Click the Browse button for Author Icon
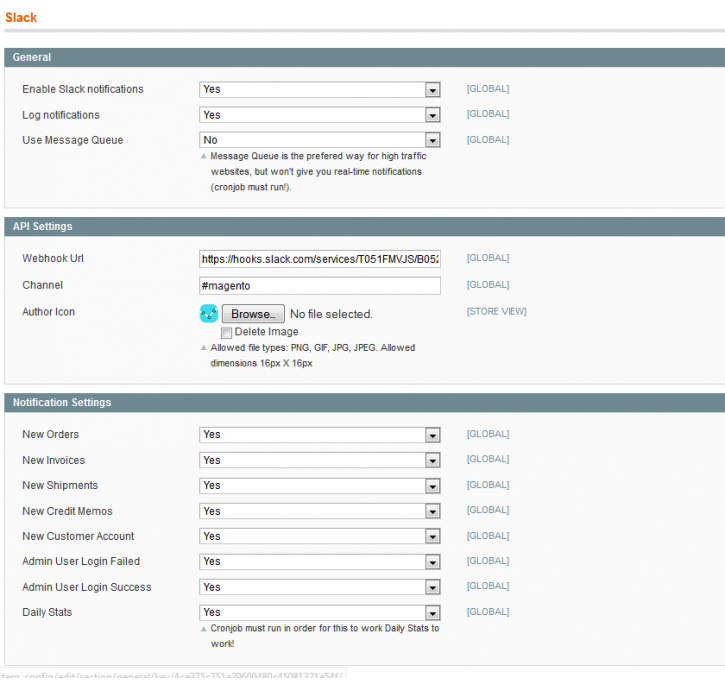This screenshot has height=680, width=725. pos(253,314)
